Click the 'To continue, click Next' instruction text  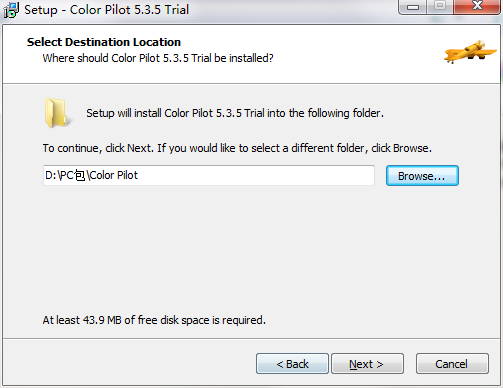237,148
